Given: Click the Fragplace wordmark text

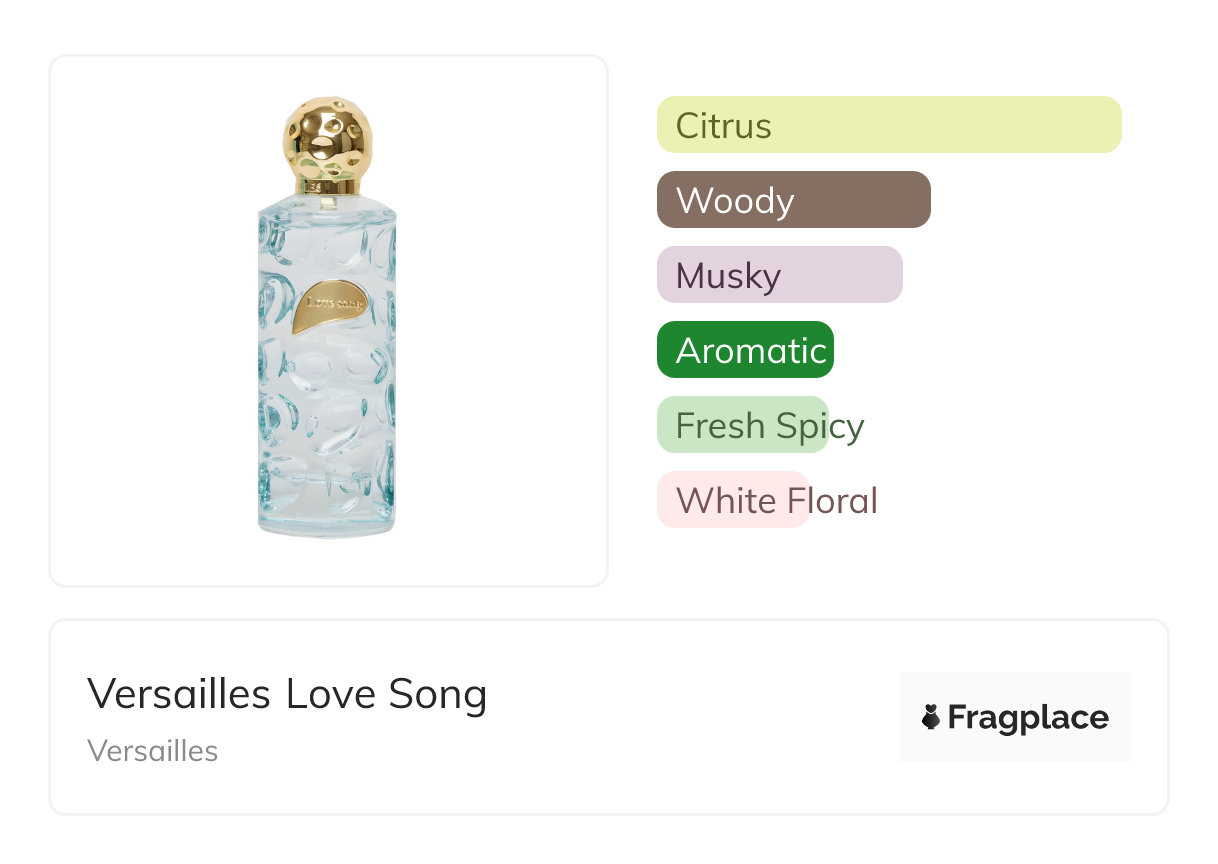Looking at the screenshot, I should point(1027,718).
